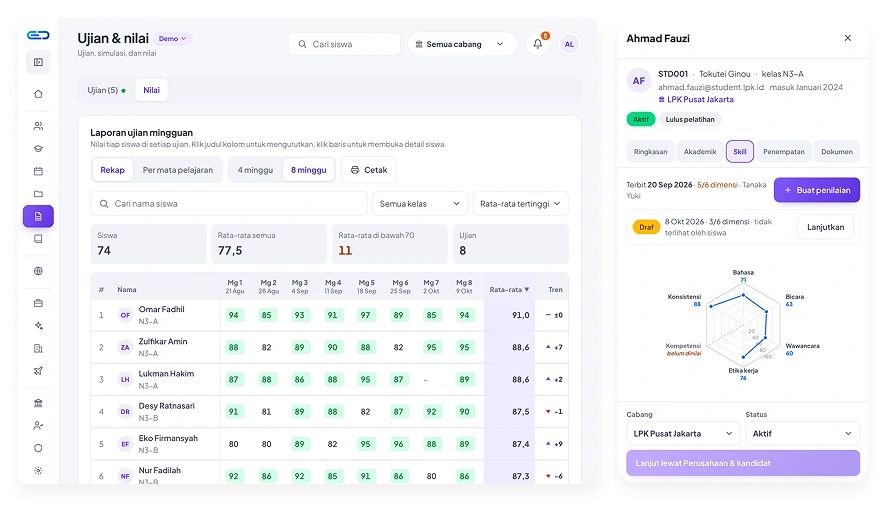Screen dimensions: 886x510
Task: Click Lanjut lewat Perusahaan & kandidat button
Action: [743, 463]
